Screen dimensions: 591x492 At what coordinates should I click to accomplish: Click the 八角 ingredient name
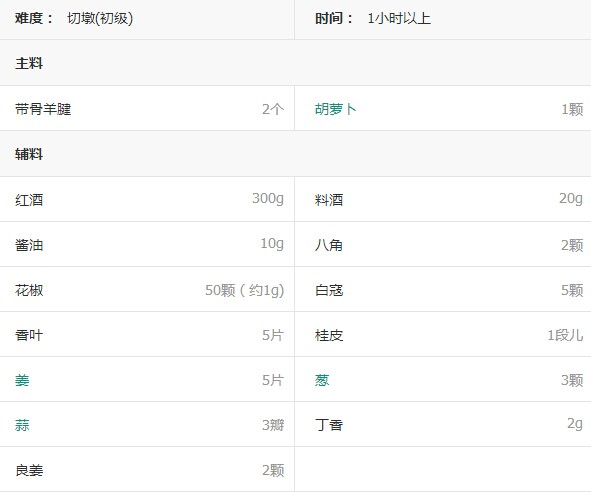(329, 245)
